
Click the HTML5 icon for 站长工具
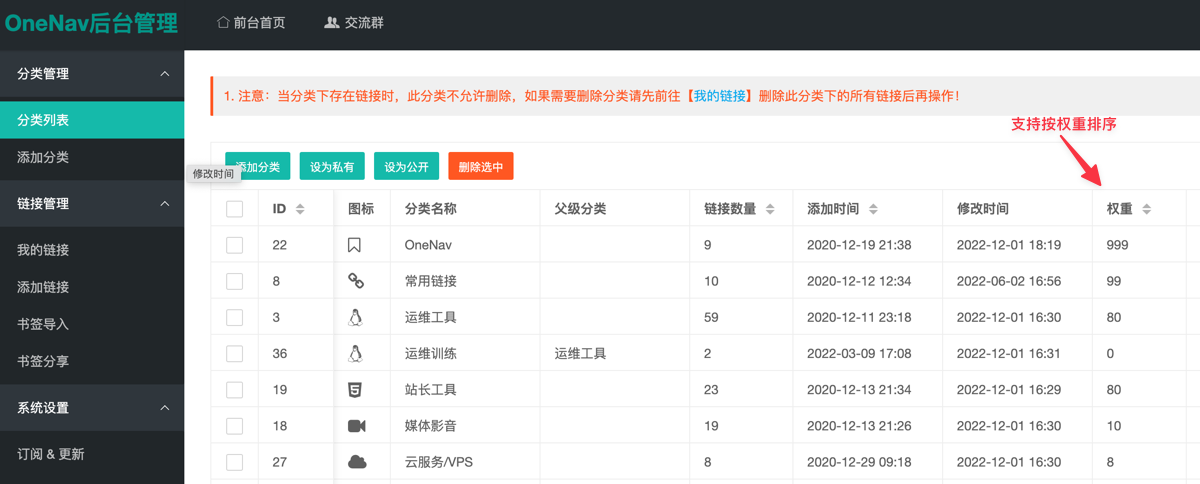355,389
